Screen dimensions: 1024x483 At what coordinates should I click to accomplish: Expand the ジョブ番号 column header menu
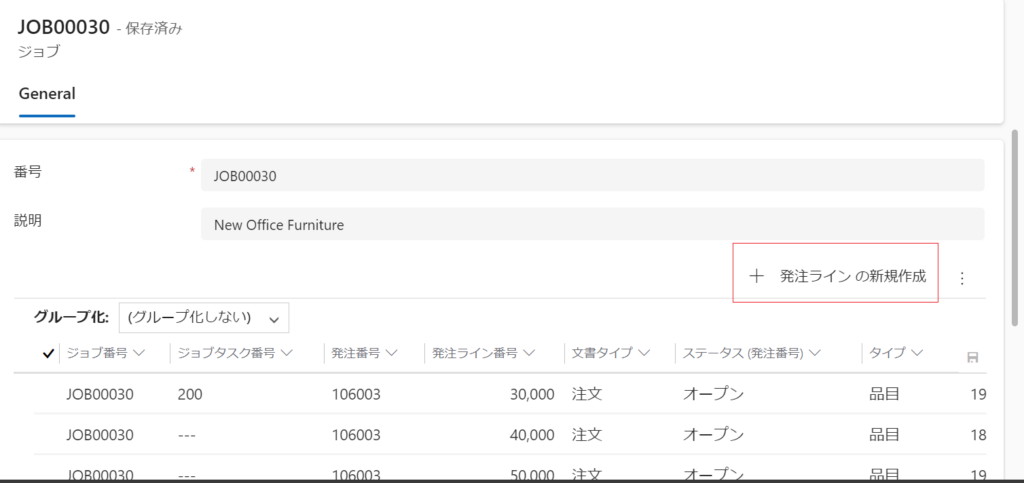pyautogui.click(x=139, y=353)
